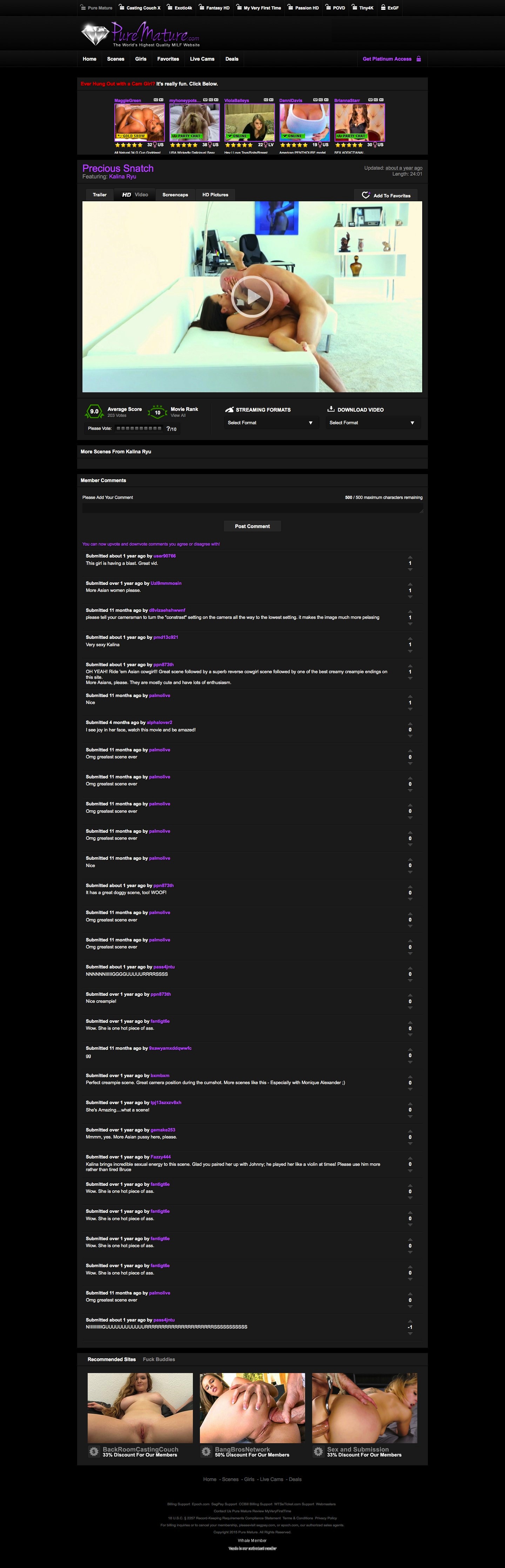Viewport: 505px width, 1568px height.
Task: Downvote the comment by Fazzy444
Action: (x=410, y=1170)
